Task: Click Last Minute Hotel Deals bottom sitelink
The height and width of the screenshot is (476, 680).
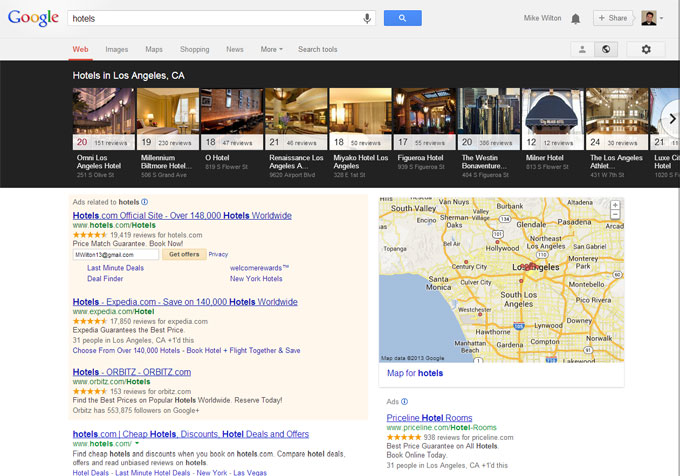Action: point(153,472)
